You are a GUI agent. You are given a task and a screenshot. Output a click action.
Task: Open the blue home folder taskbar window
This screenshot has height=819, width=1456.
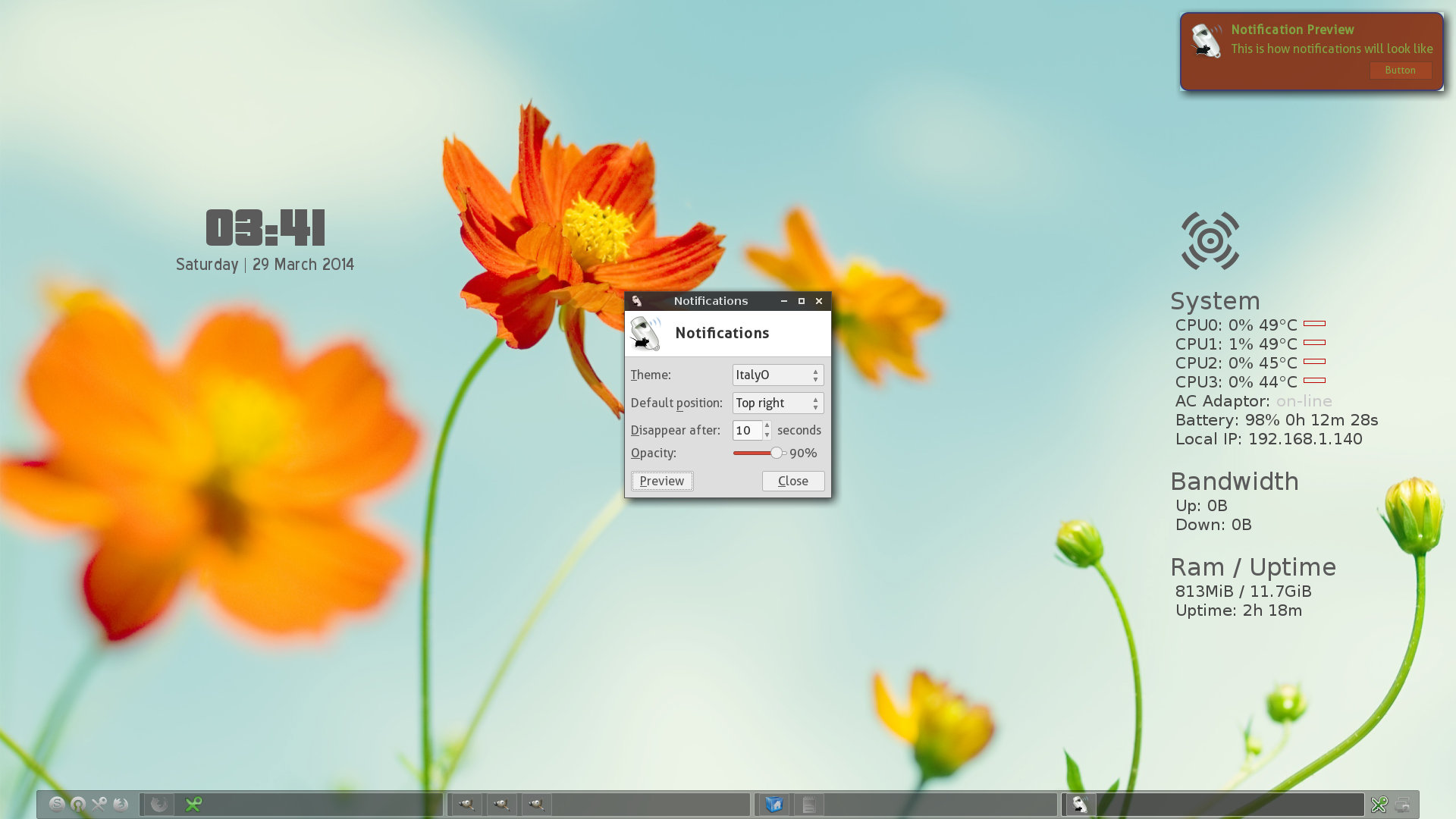click(x=773, y=805)
